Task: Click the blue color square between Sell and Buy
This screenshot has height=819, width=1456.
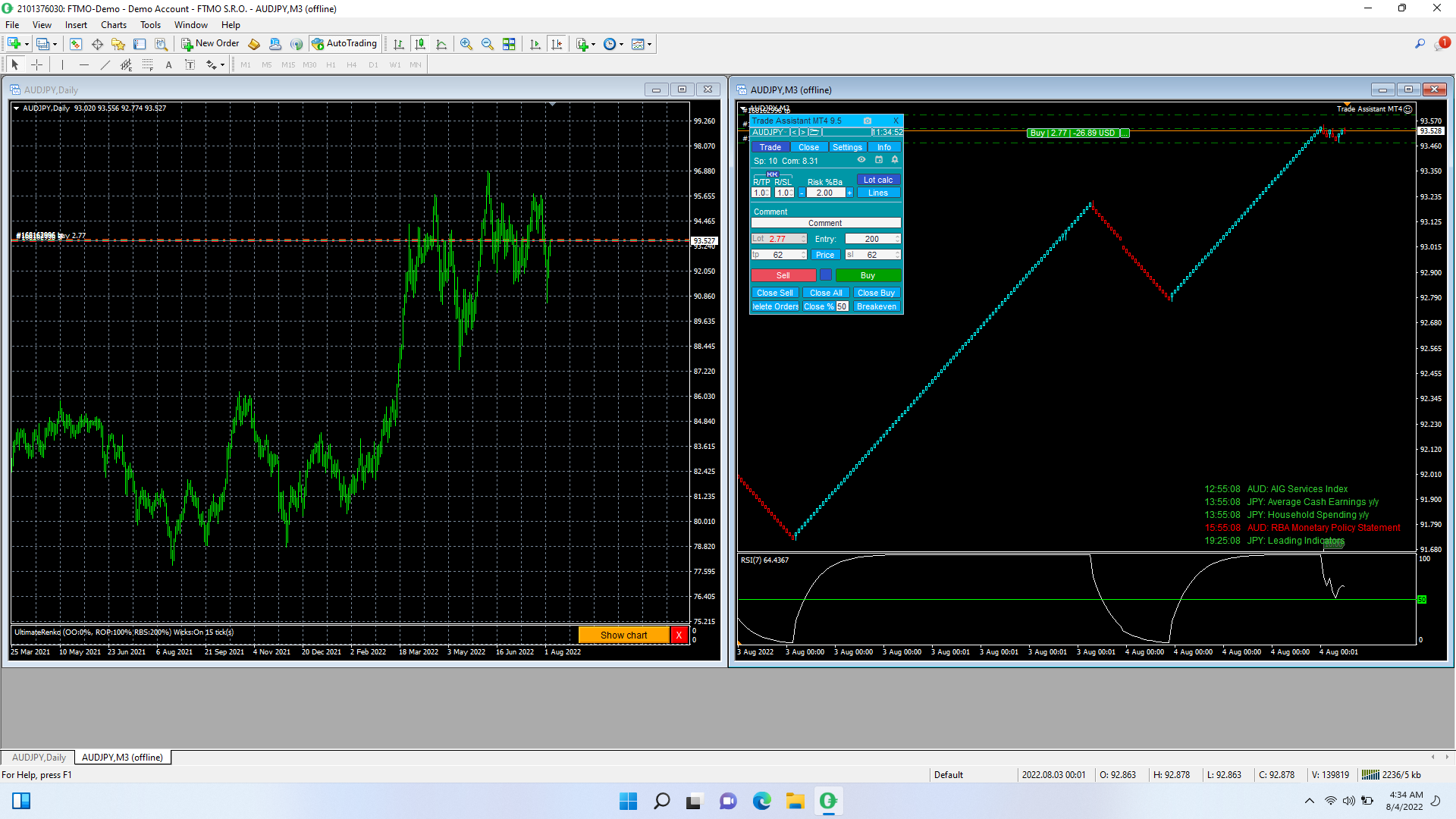Action: coord(826,275)
